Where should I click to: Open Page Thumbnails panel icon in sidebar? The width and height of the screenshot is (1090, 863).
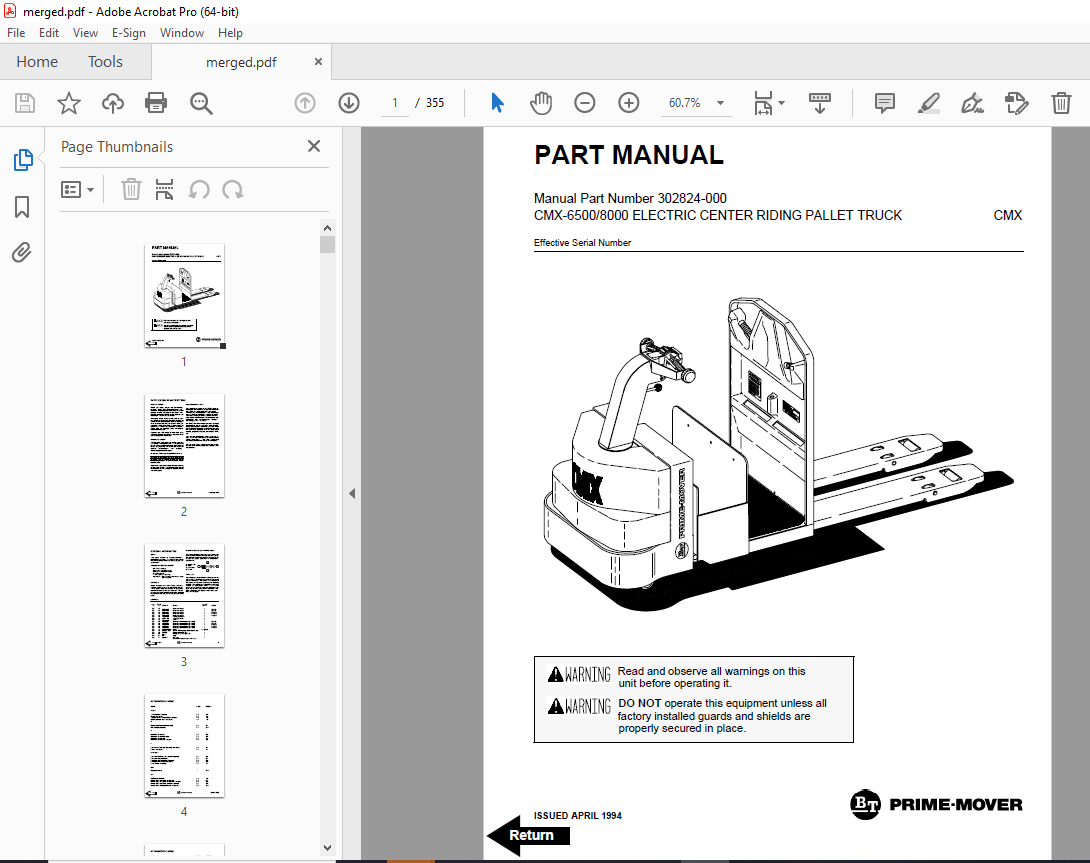(x=22, y=160)
